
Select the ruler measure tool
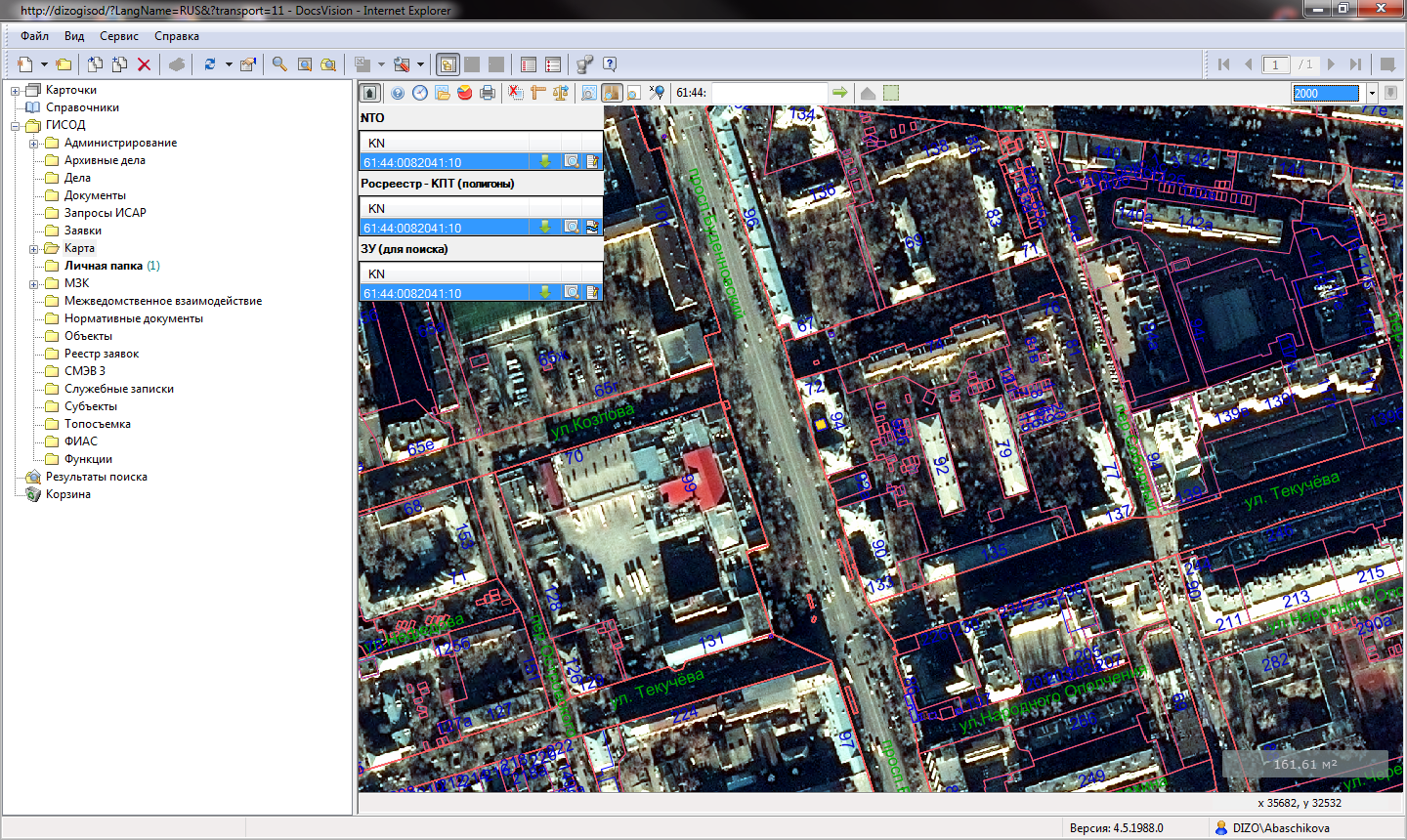537,93
